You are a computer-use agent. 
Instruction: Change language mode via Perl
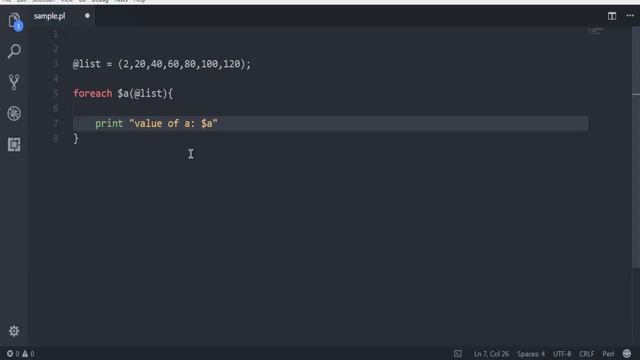[x=608, y=354]
